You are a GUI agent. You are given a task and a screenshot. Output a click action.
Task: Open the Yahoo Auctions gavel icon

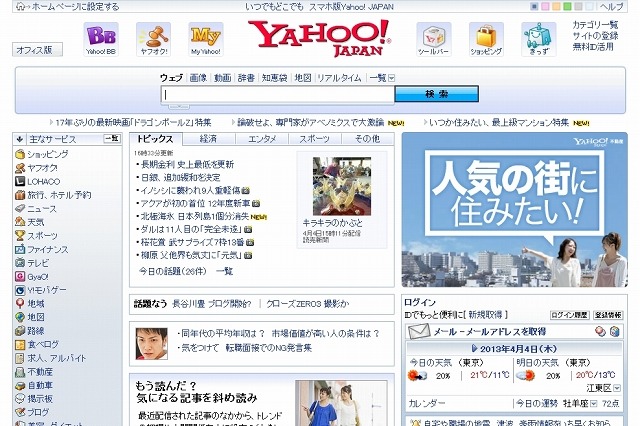click(153, 39)
